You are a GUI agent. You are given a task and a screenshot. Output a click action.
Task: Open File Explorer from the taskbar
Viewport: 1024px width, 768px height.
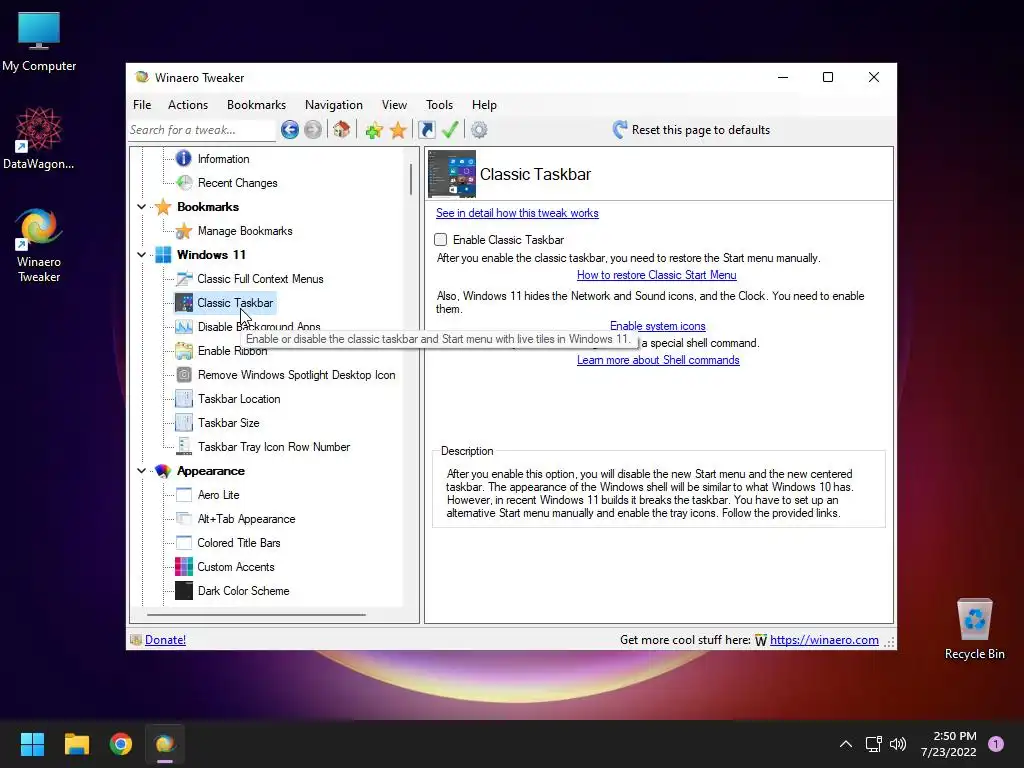[x=76, y=744]
